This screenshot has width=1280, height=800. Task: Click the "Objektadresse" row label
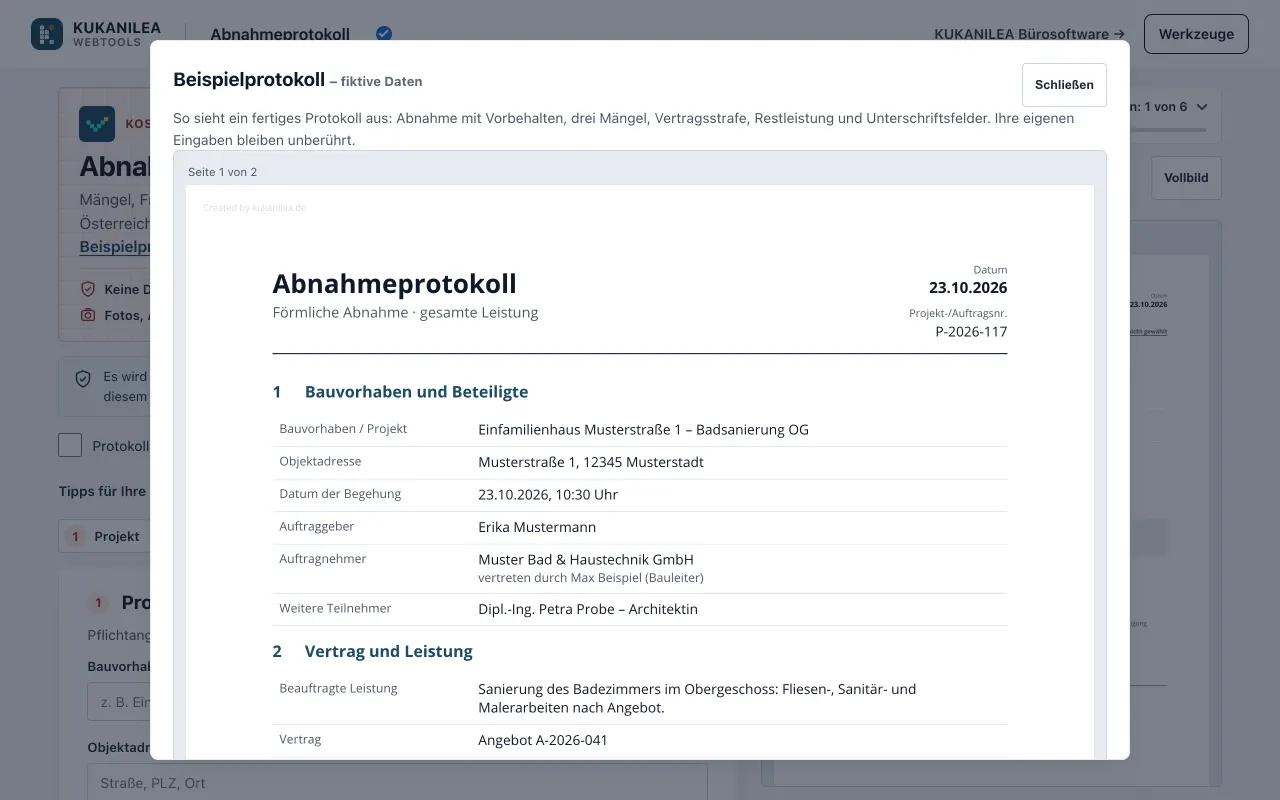(x=320, y=461)
